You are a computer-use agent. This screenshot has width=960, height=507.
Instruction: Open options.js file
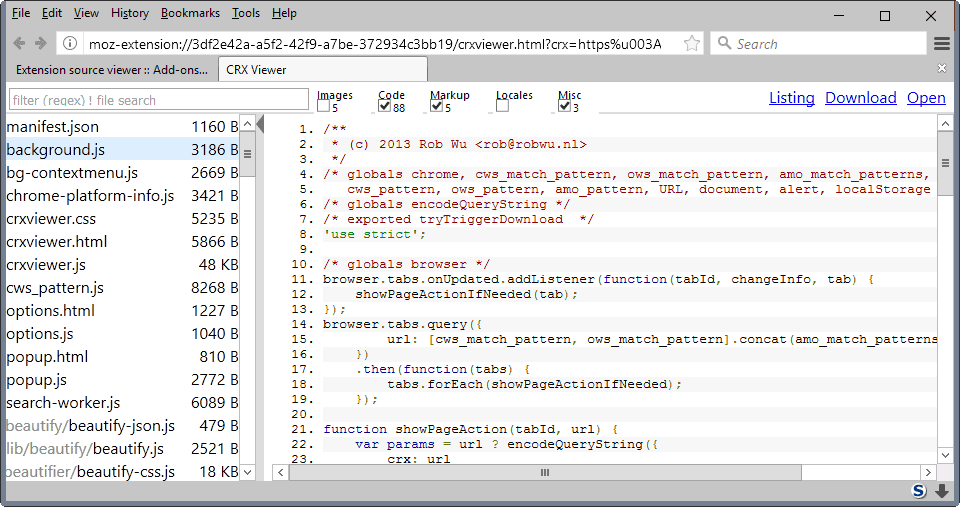tap(122, 334)
